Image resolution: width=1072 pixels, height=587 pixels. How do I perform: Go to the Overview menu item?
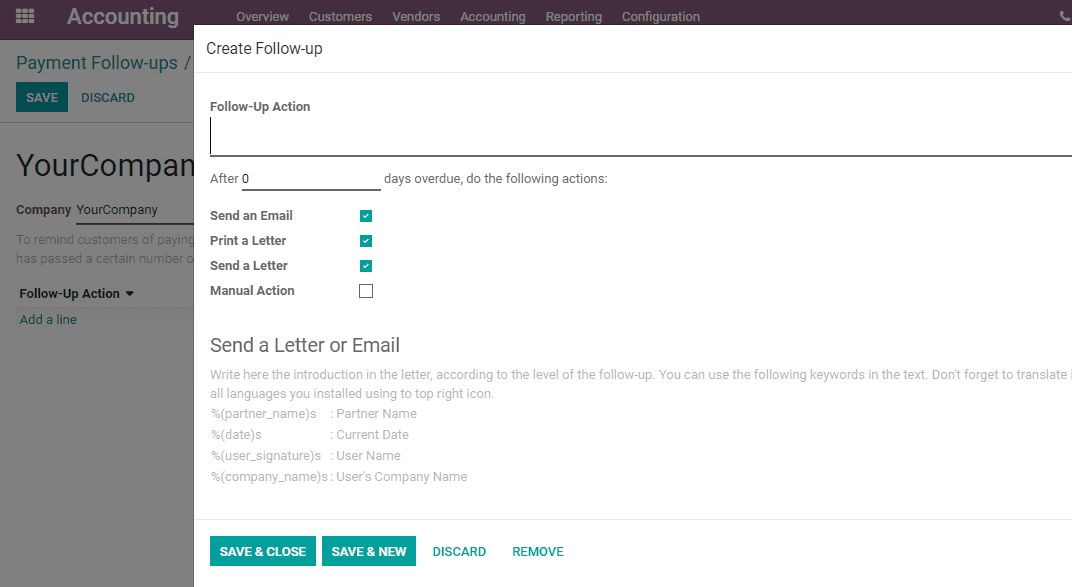(263, 16)
